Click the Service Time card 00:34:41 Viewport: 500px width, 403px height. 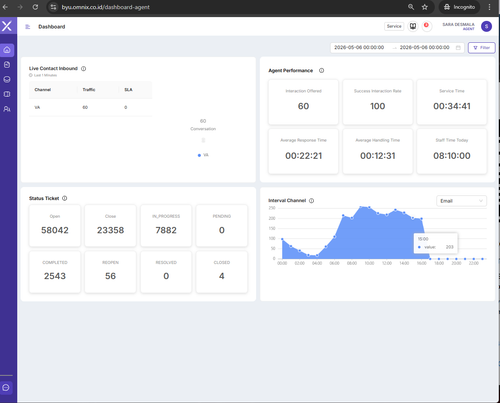pyautogui.click(x=452, y=102)
